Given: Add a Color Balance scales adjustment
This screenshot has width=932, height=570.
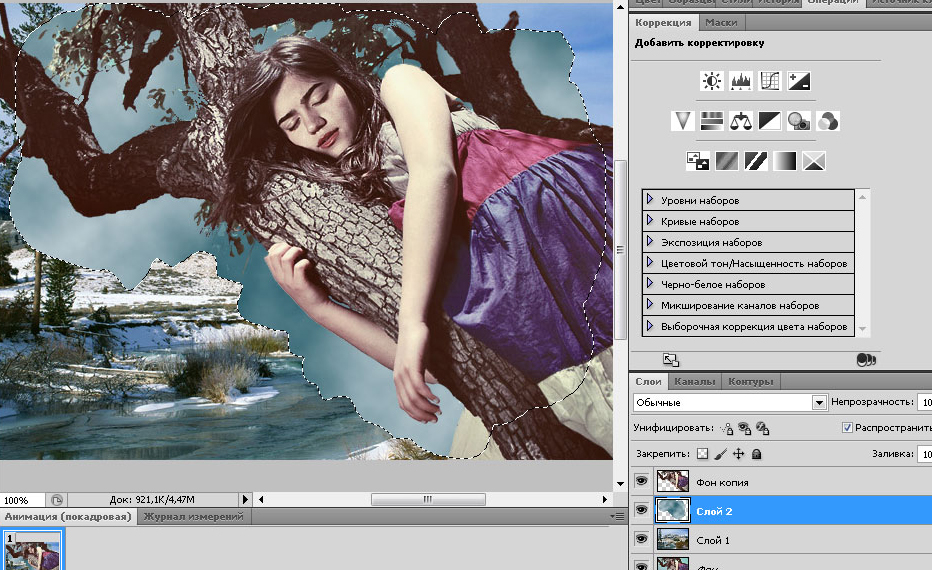Looking at the screenshot, I should click(x=741, y=121).
